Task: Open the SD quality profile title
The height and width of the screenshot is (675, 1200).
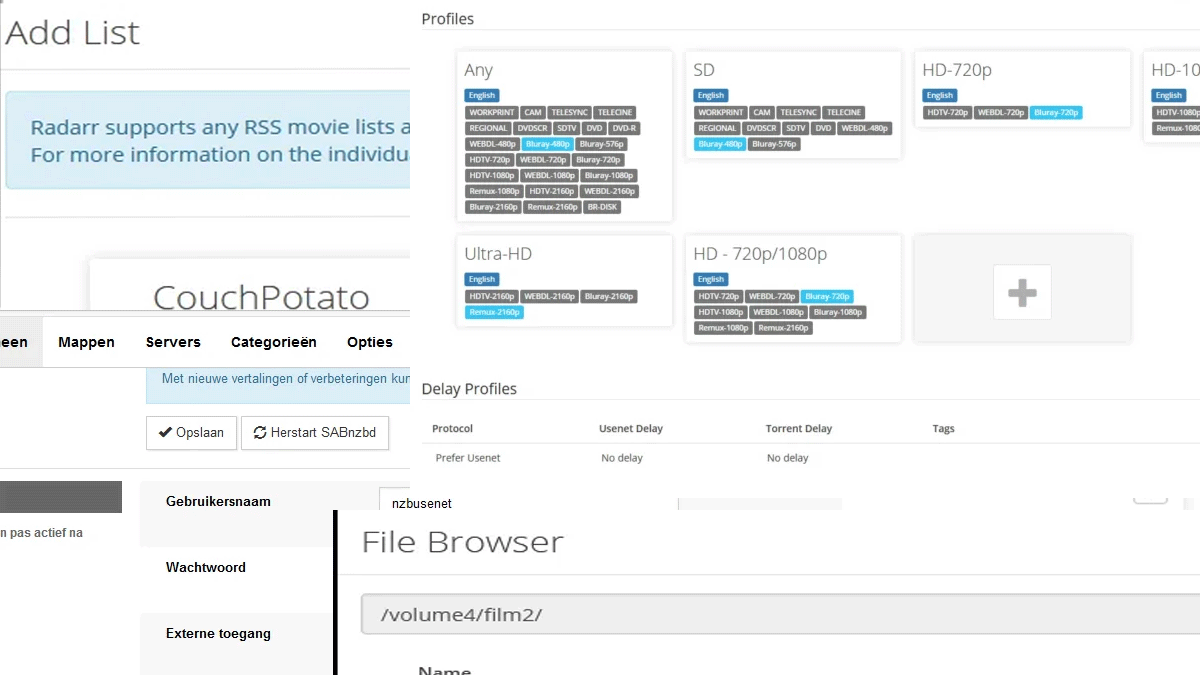Action: tap(704, 71)
